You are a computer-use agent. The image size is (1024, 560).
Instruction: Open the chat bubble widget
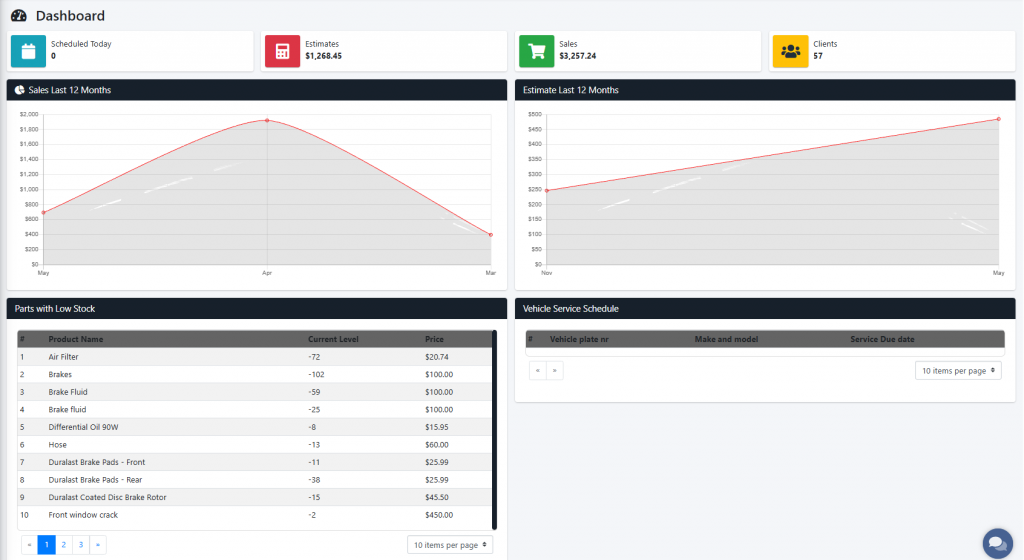pyautogui.click(x=997, y=543)
